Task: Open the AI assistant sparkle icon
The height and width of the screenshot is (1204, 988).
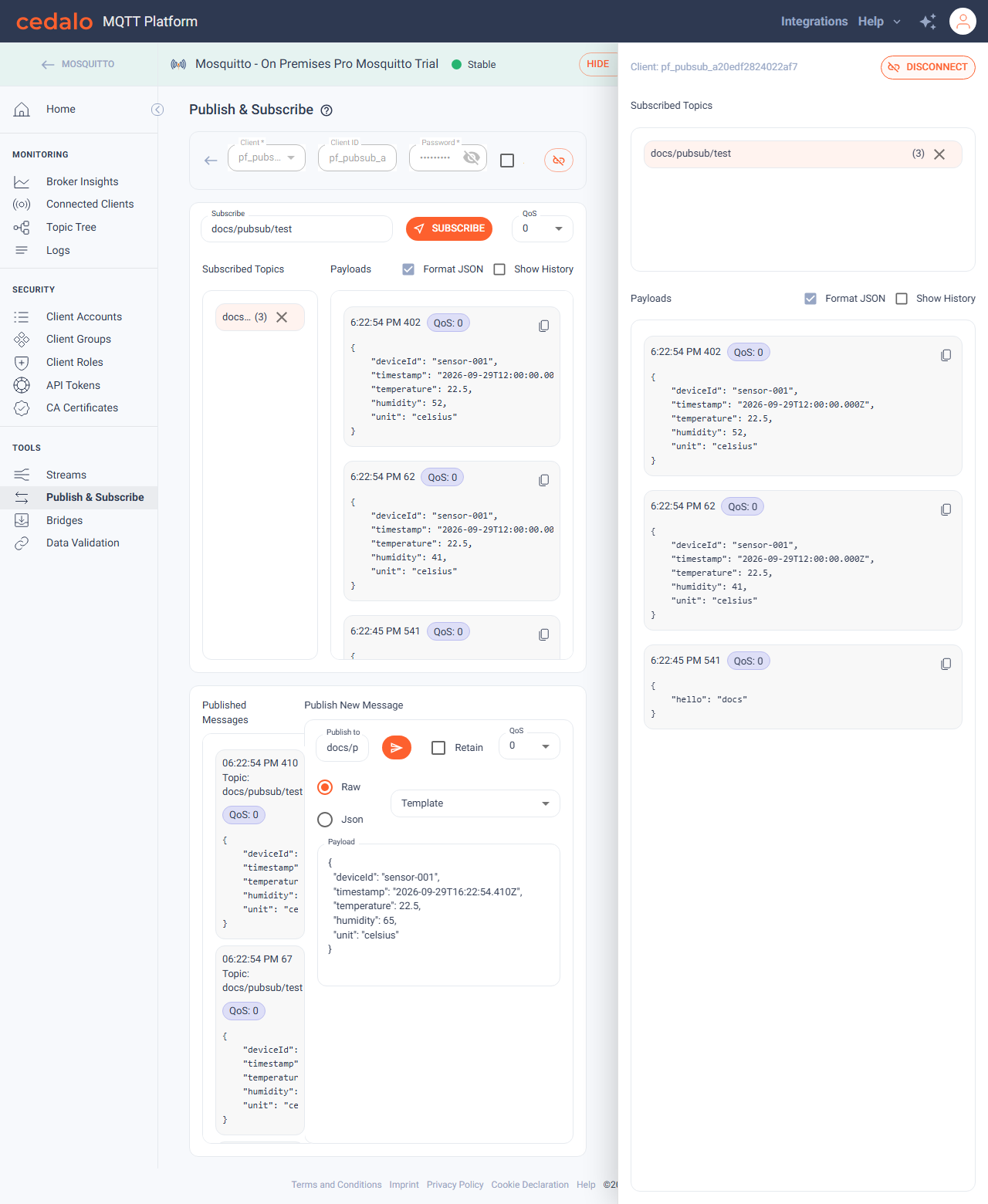Action: pyautogui.click(x=928, y=22)
